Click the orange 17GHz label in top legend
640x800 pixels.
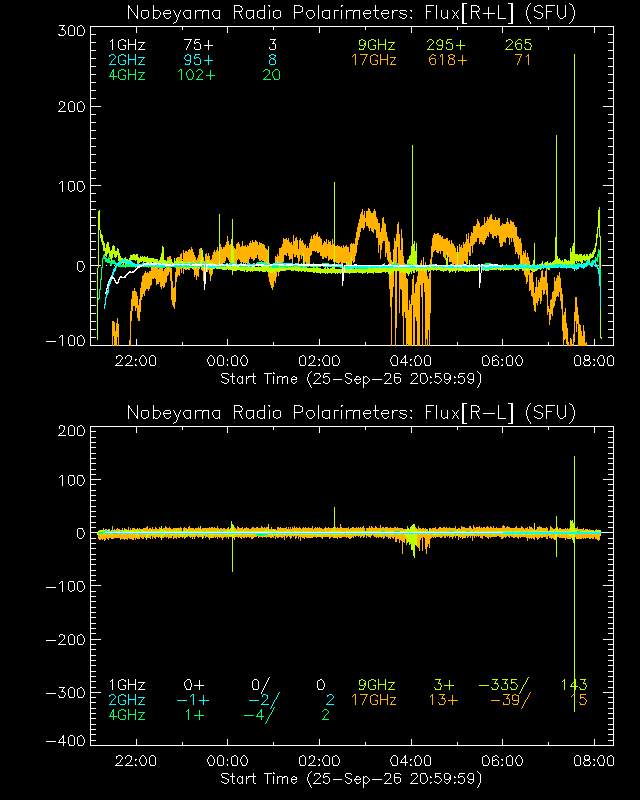[x=374, y=60]
